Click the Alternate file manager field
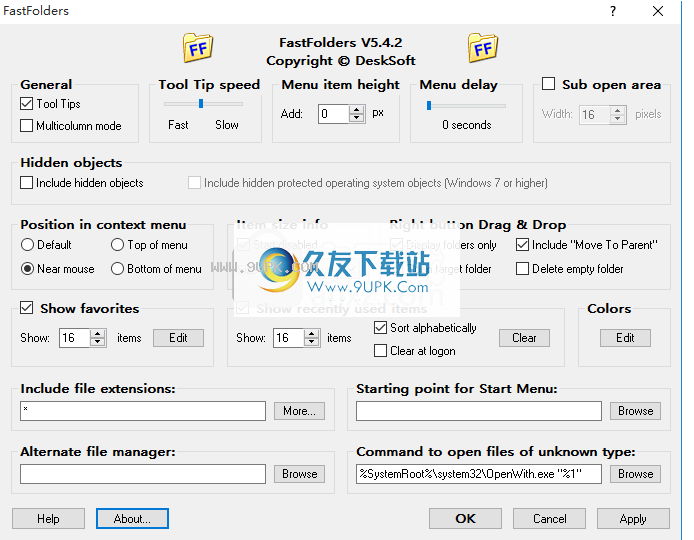This screenshot has height=540, width=694. (143, 474)
